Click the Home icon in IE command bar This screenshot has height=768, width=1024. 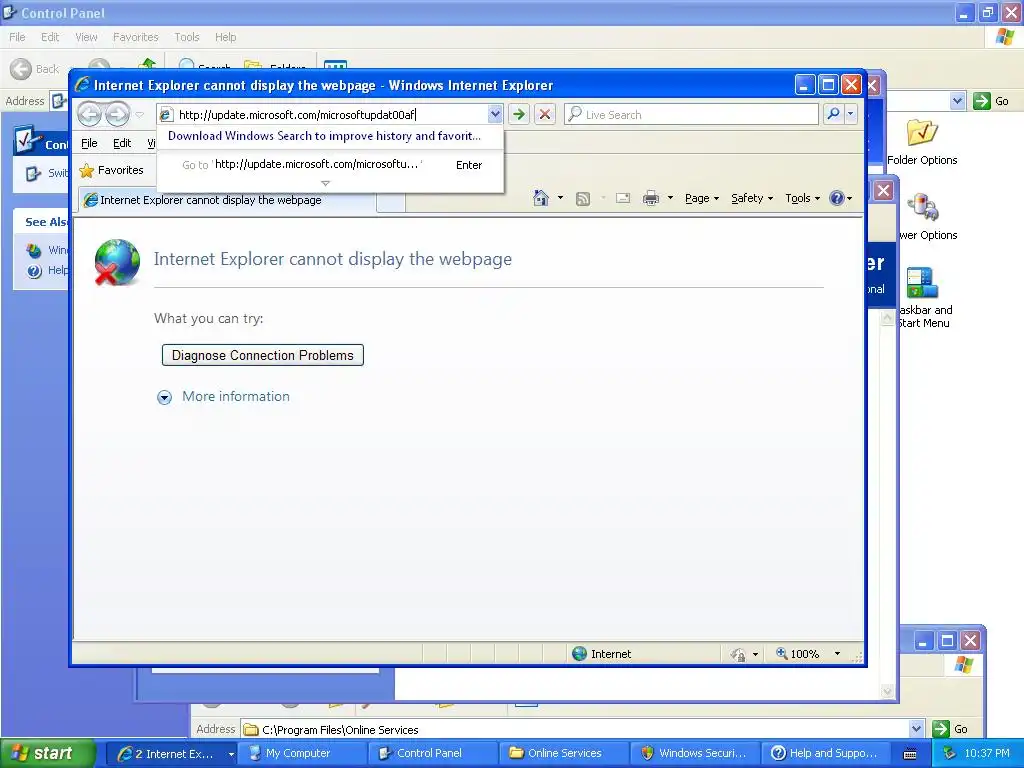[x=541, y=198]
